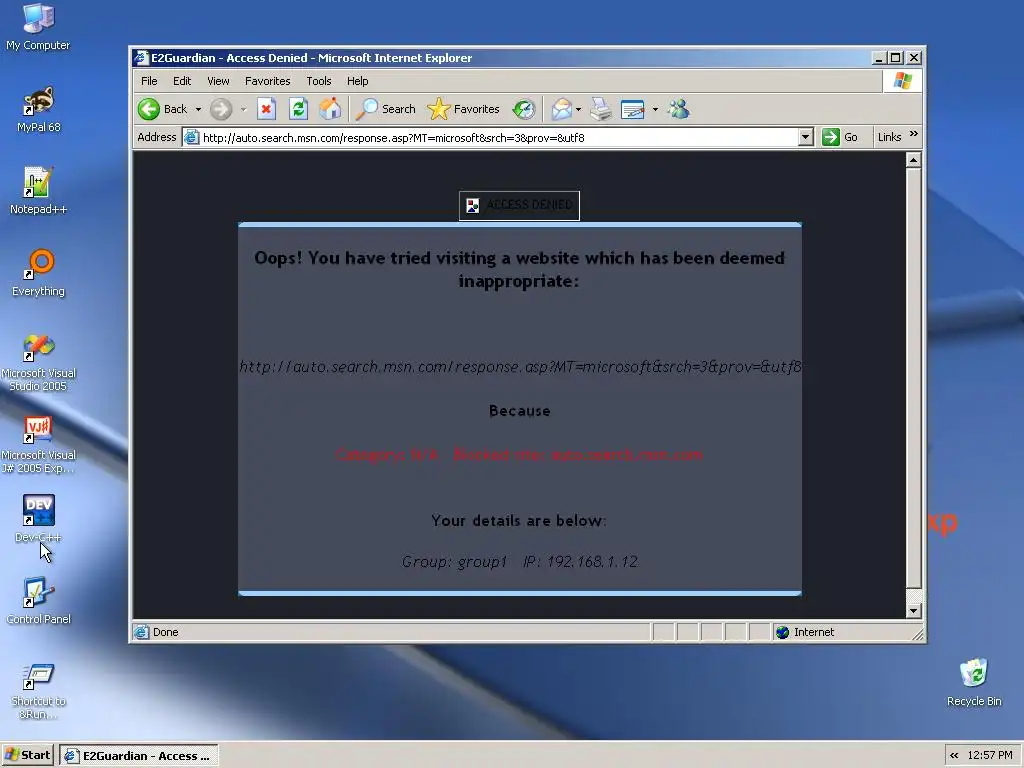Screen dimensions: 1024x768
Task: Open the Forward history dropdown arrow
Action: point(243,109)
